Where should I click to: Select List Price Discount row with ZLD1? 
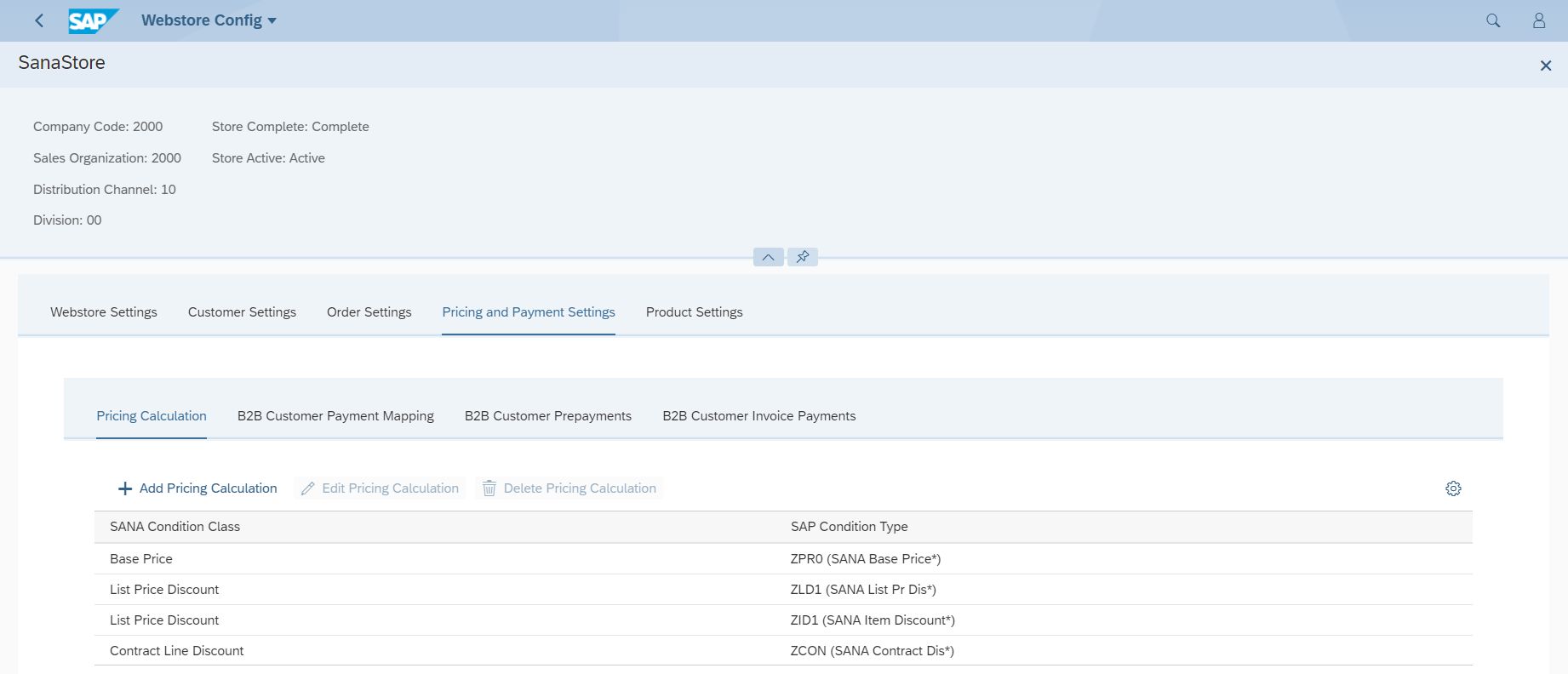coord(783,590)
